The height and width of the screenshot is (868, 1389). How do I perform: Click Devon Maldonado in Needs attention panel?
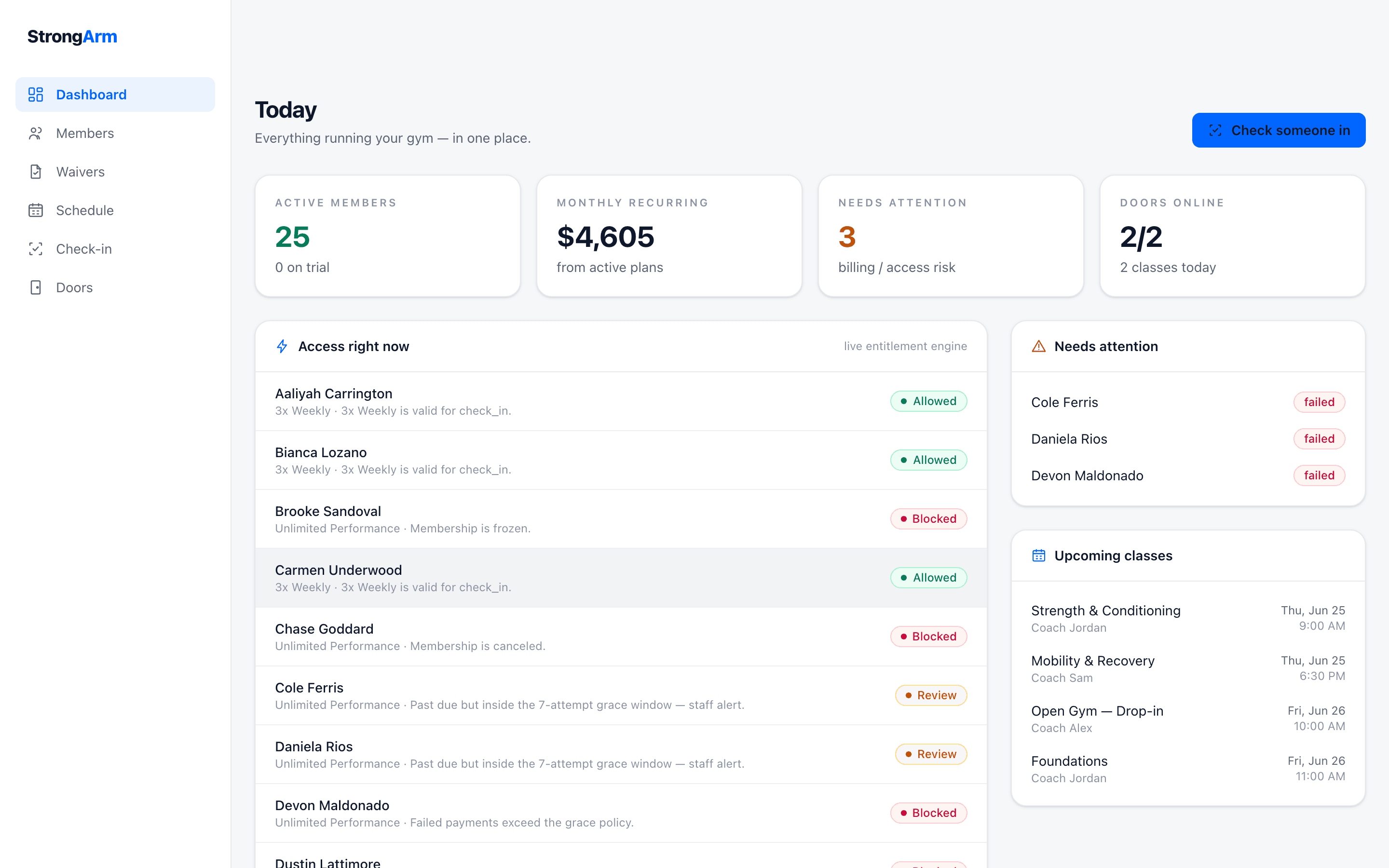pos(1087,476)
